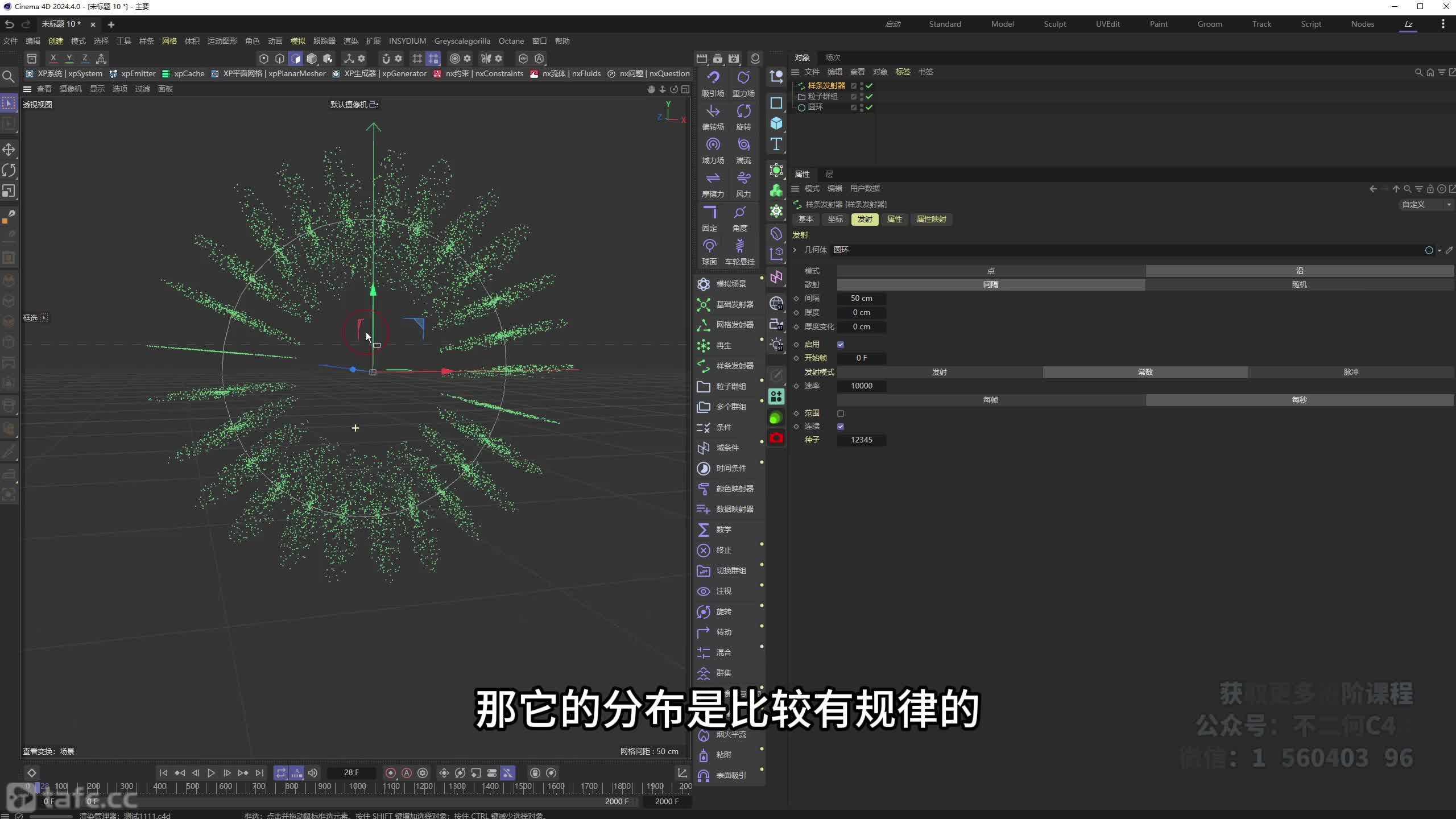Play the animation forward
The width and height of the screenshot is (1456, 819).
pos(211,772)
